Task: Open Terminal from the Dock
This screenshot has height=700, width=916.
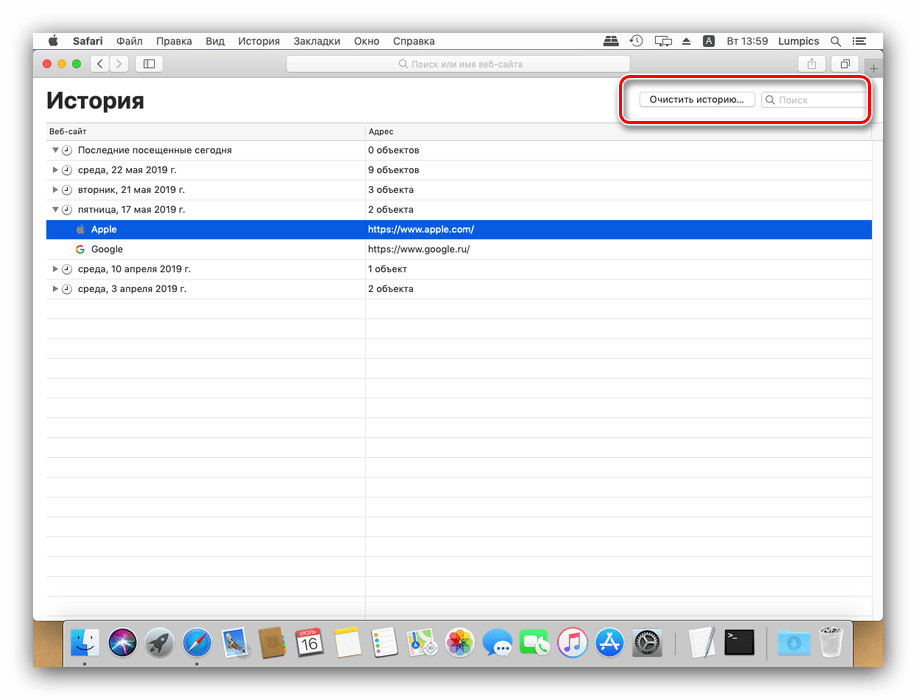Action: click(739, 642)
